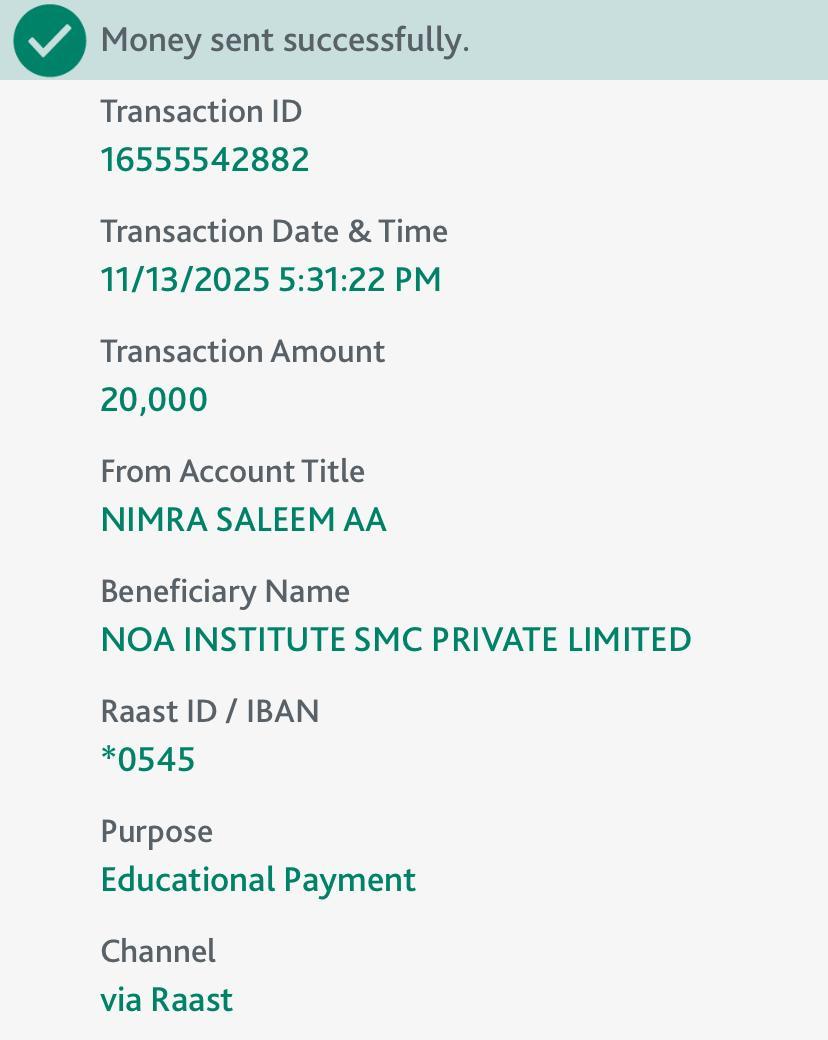Screen dimensions: 828x1040
Task: Select beneficiary NOA INSTITUTE SMC PRIVATE LIMITED
Action: [396, 640]
